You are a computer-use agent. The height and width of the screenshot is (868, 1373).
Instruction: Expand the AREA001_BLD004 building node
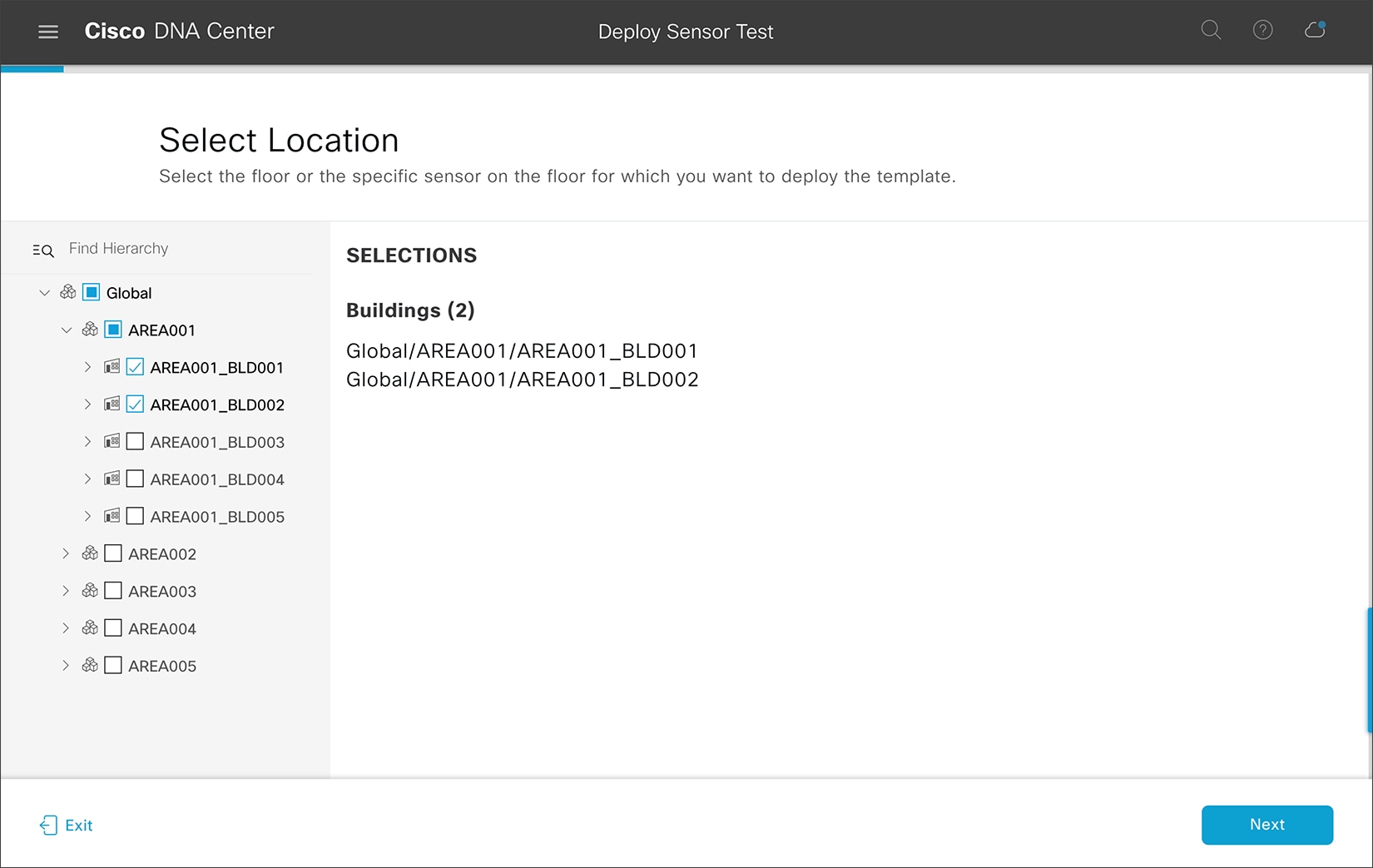(x=87, y=479)
